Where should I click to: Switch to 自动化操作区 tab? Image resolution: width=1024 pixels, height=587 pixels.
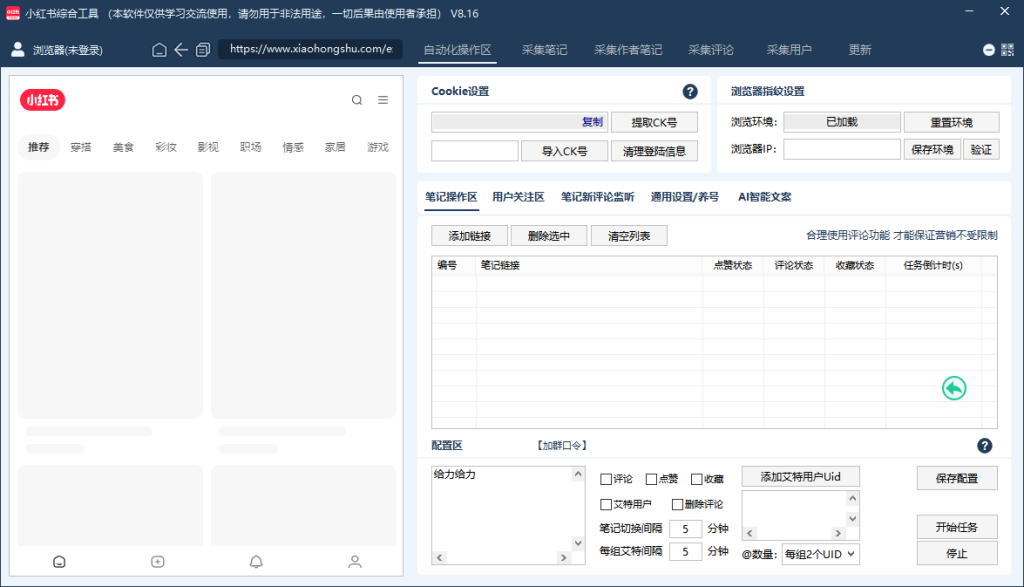tap(457, 50)
